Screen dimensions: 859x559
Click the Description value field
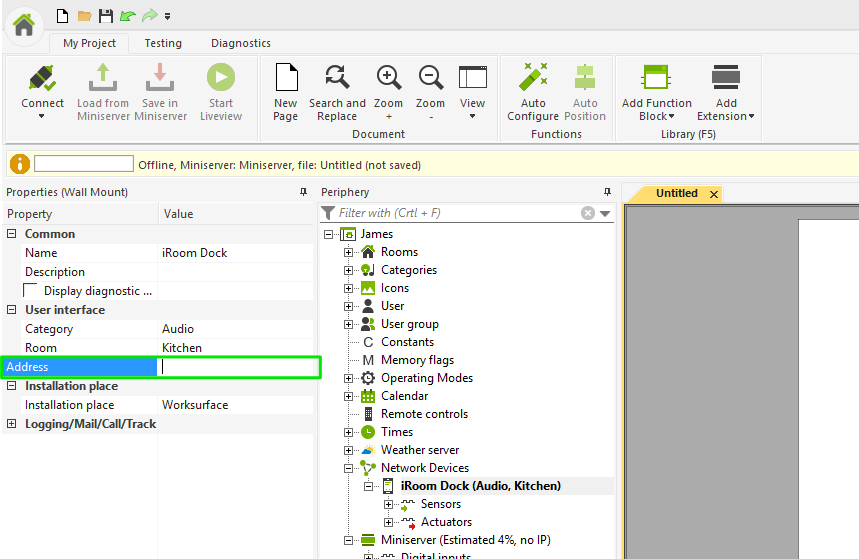pyautogui.click(x=235, y=272)
